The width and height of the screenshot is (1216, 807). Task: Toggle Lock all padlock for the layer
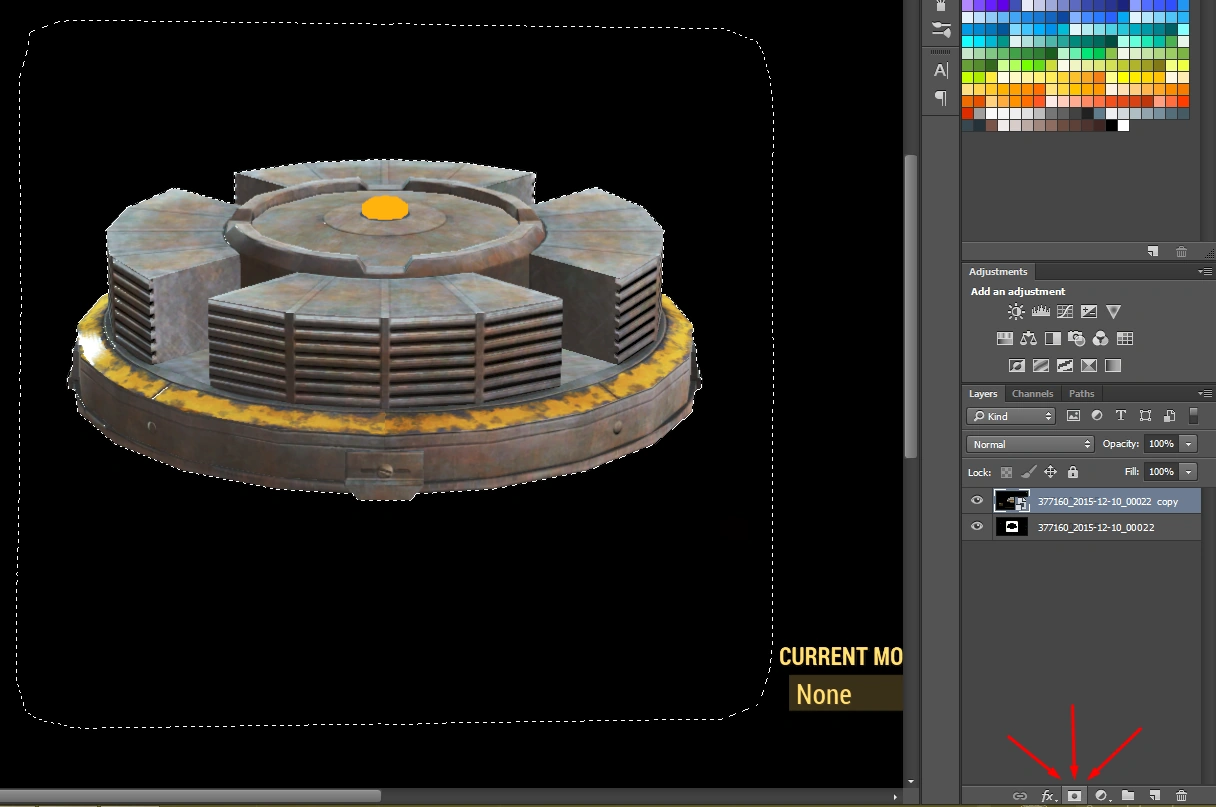tap(1073, 472)
